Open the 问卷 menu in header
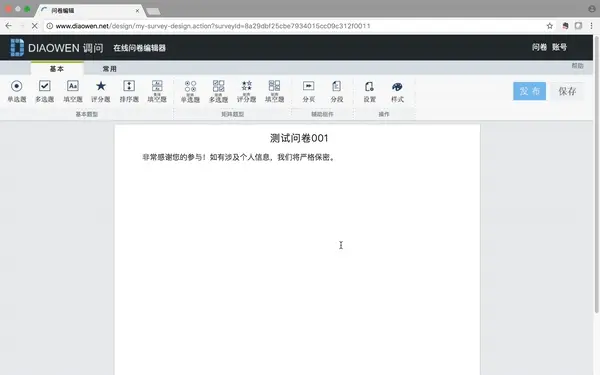The image size is (600, 375). pos(539,47)
